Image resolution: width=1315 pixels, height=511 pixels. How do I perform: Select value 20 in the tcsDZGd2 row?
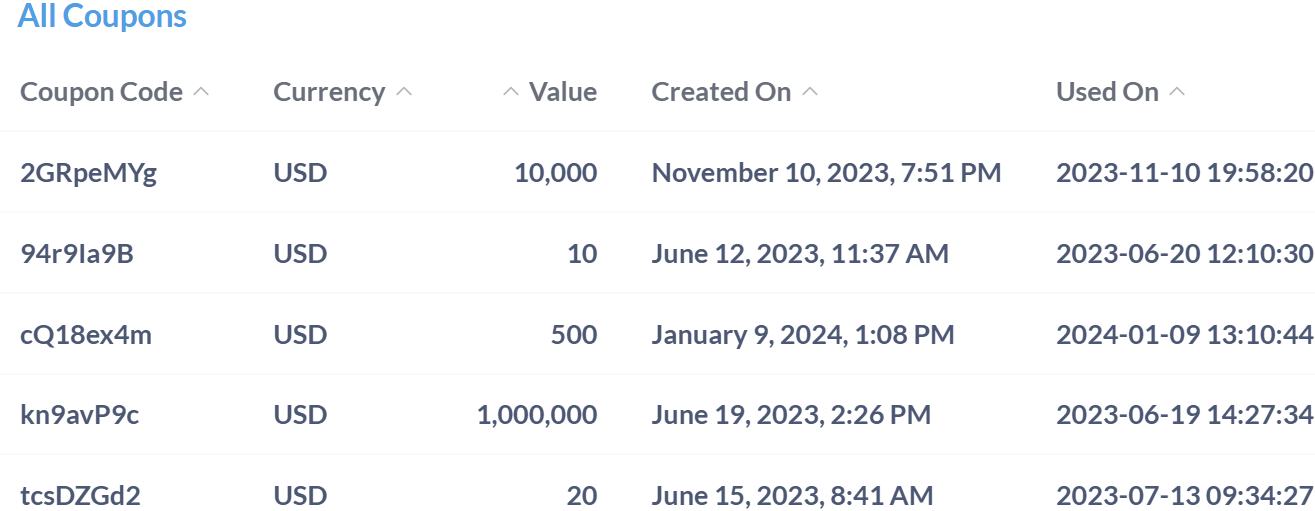582,495
